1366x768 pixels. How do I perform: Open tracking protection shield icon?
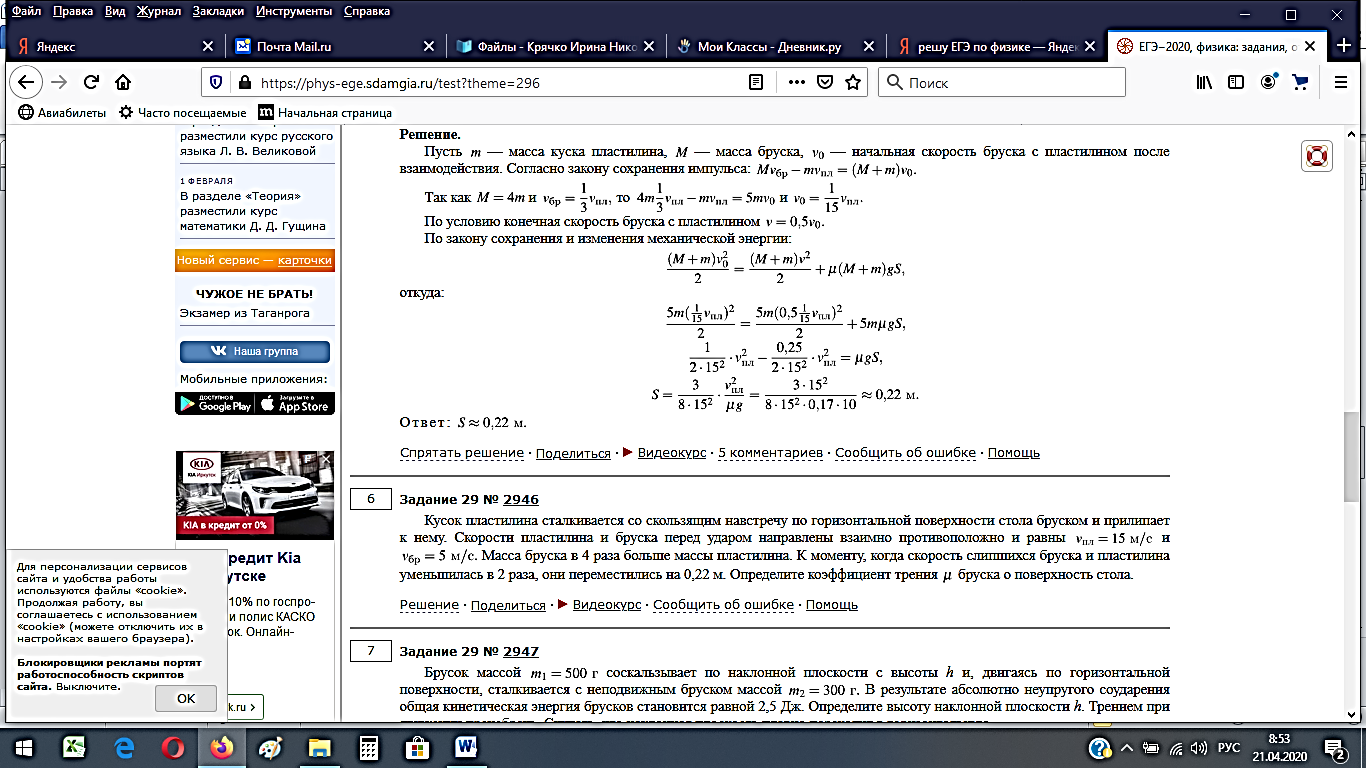[x=215, y=83]
